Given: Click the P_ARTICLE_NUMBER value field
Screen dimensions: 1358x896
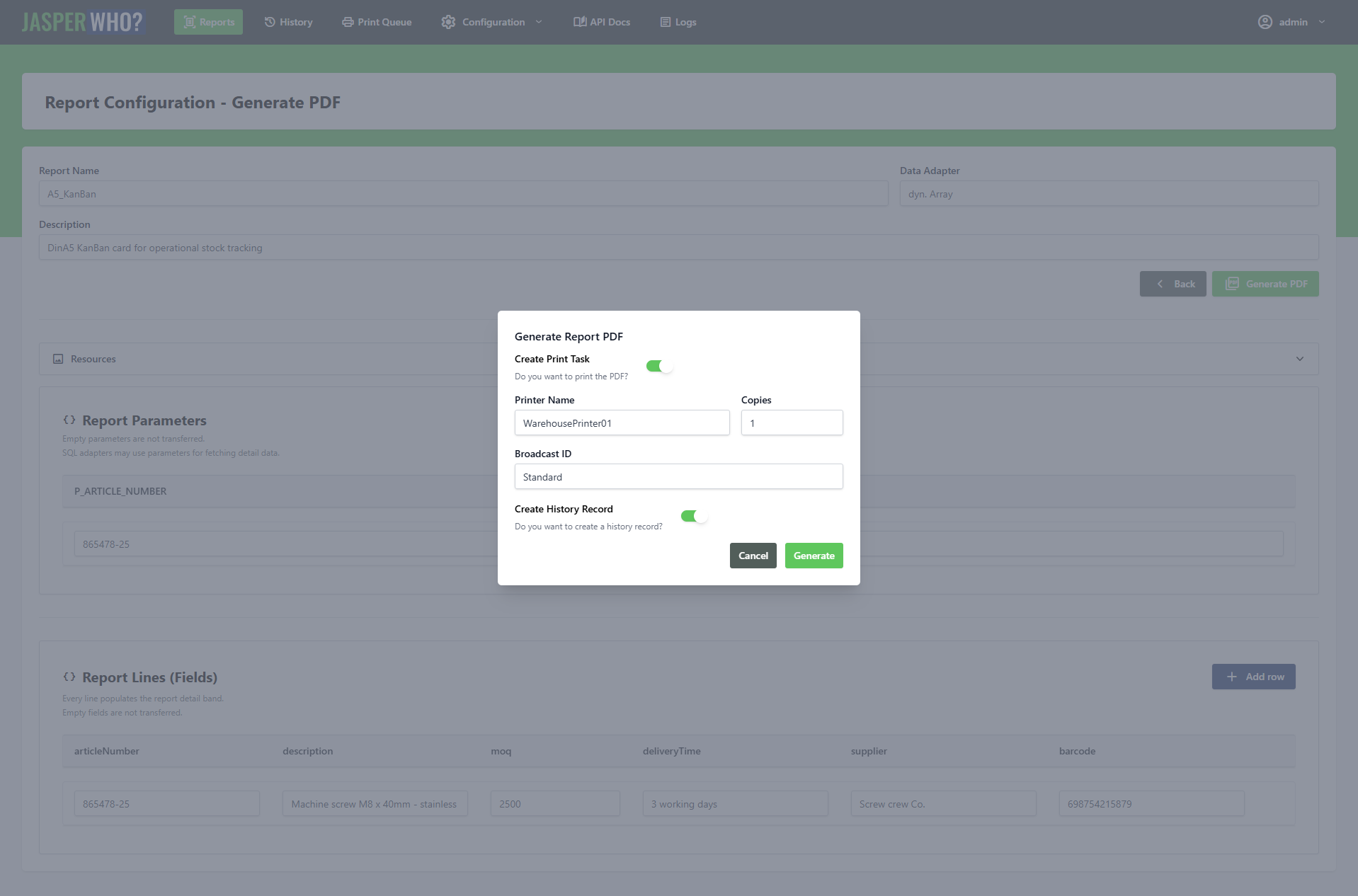Looking at the screenshot, I should tap(678, 544).
